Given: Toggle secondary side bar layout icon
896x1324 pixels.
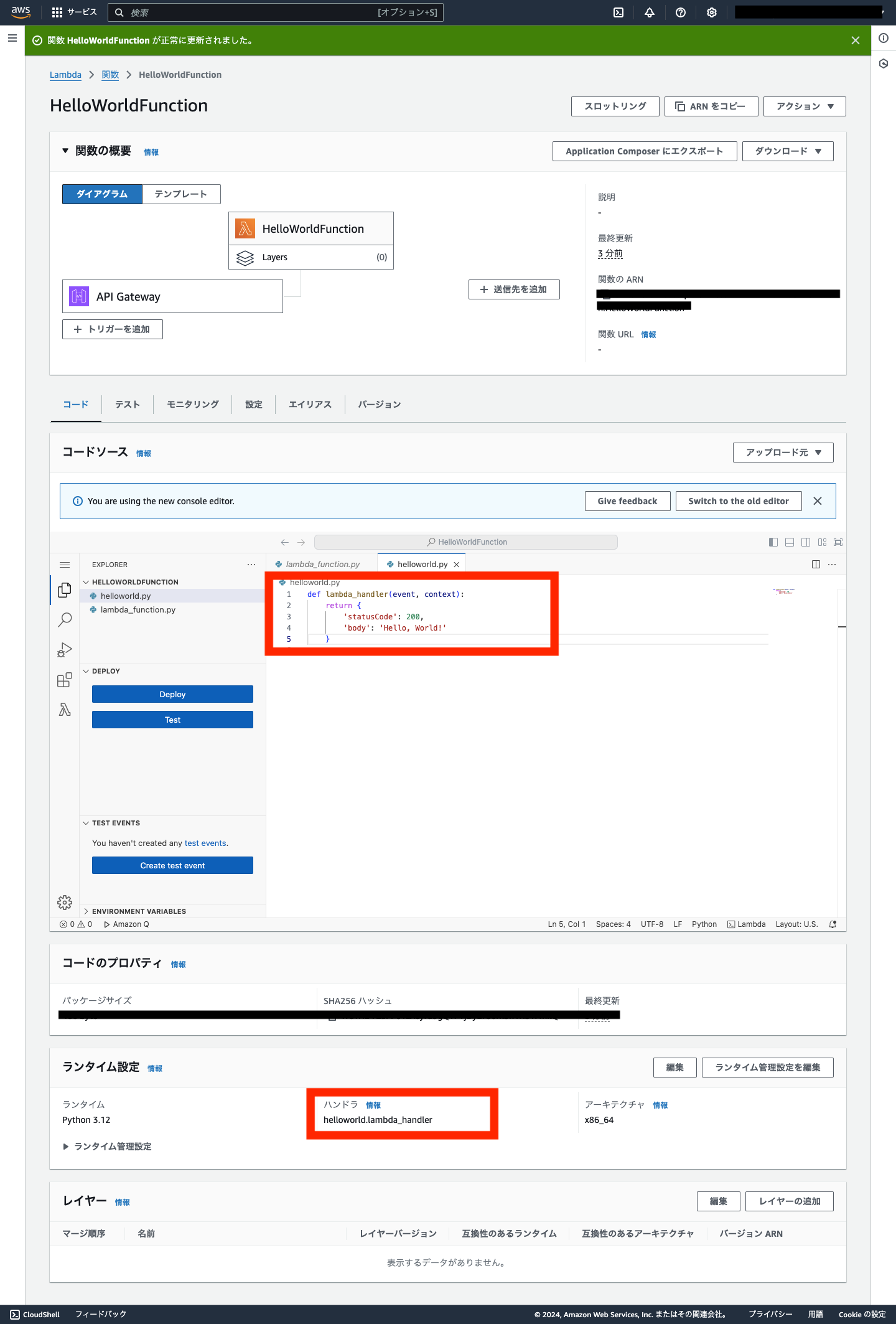Looking at the screenshot, I should [x=806, y=542].
